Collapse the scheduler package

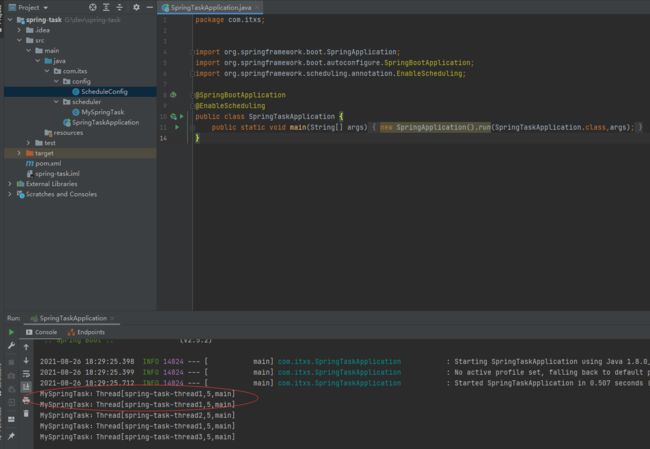[56, 102]
